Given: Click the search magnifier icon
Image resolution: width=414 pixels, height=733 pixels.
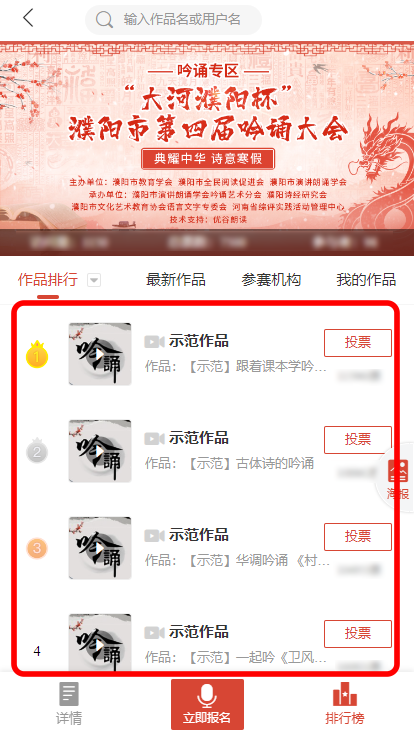Looking at the screenshot, I should pos(104,20).
